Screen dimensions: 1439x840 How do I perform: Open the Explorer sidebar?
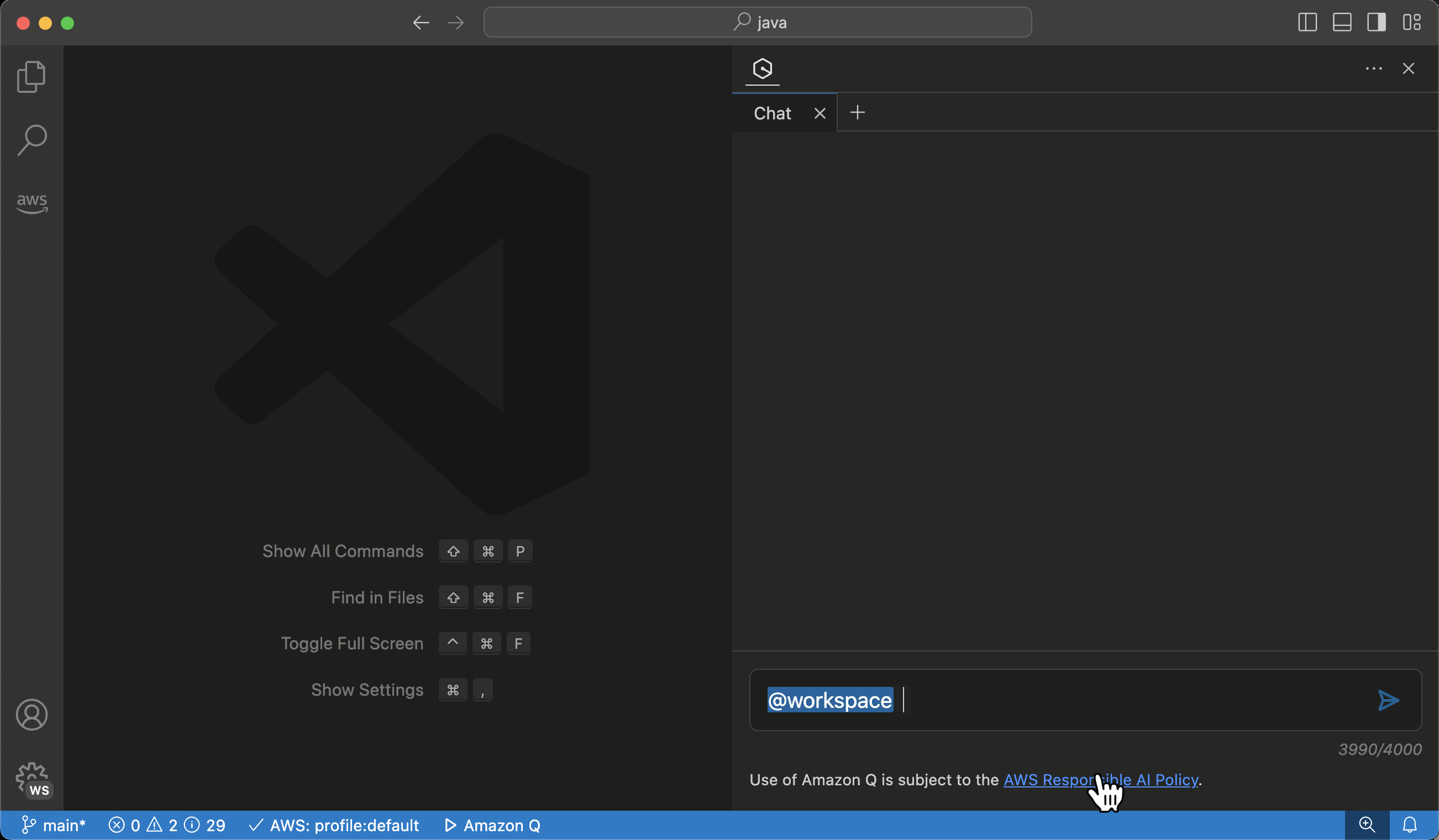coord(31,76)
